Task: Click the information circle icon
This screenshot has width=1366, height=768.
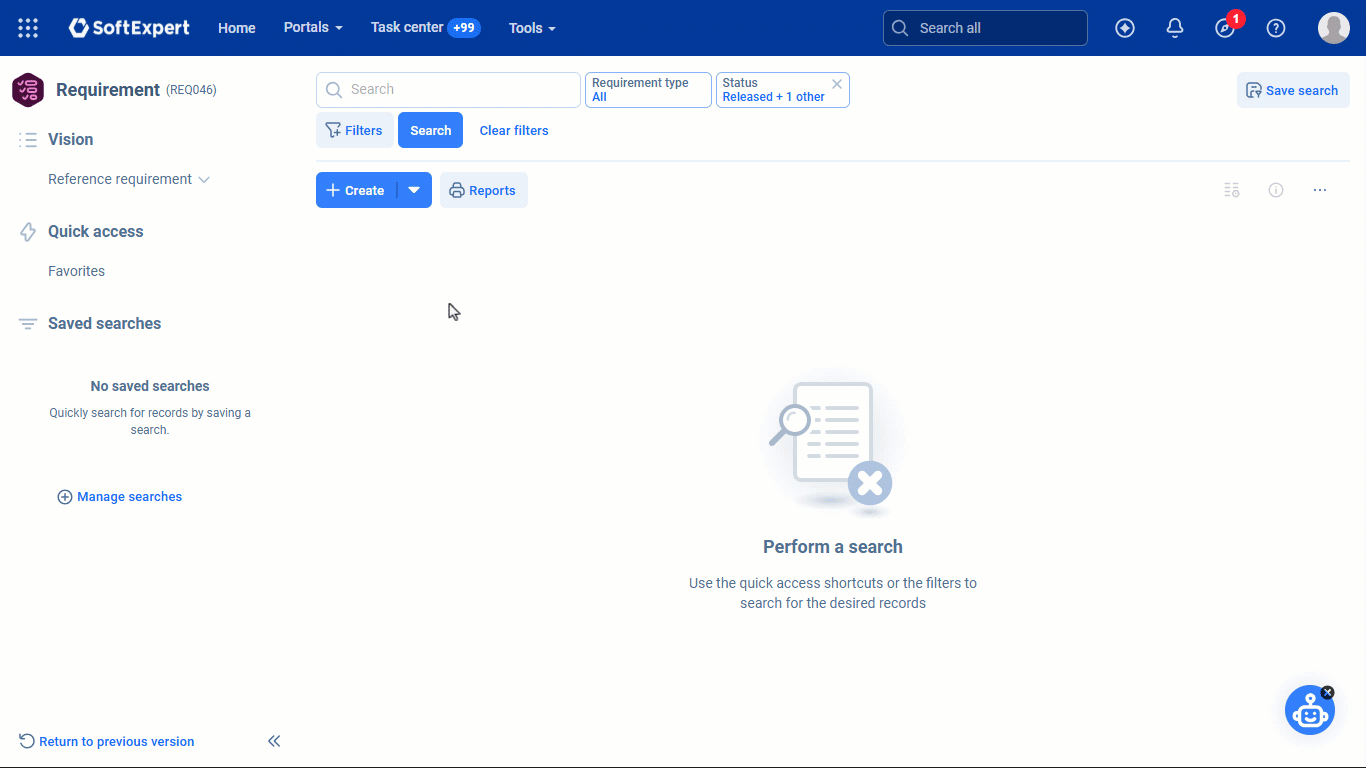Action: click(x=1276, y=190)
